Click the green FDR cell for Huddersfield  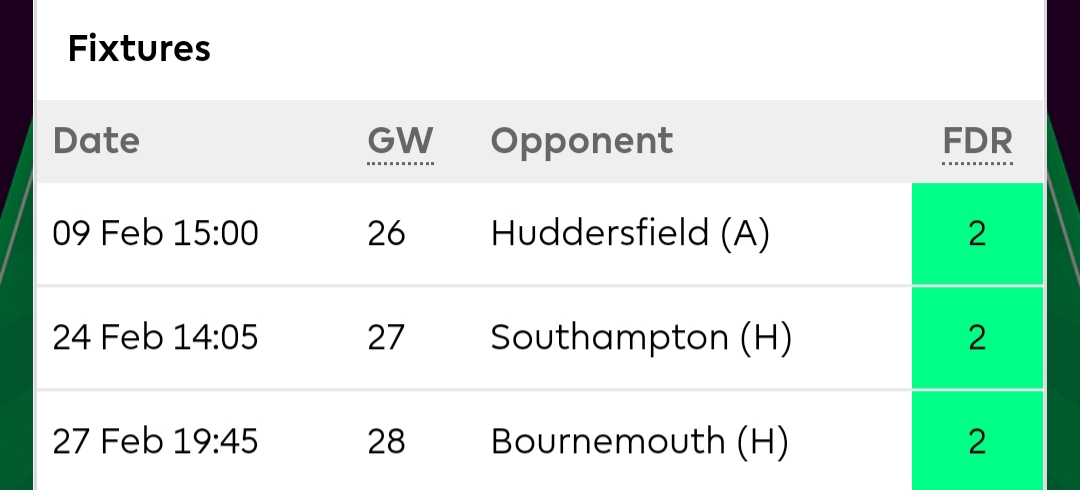tap(977, 234)
